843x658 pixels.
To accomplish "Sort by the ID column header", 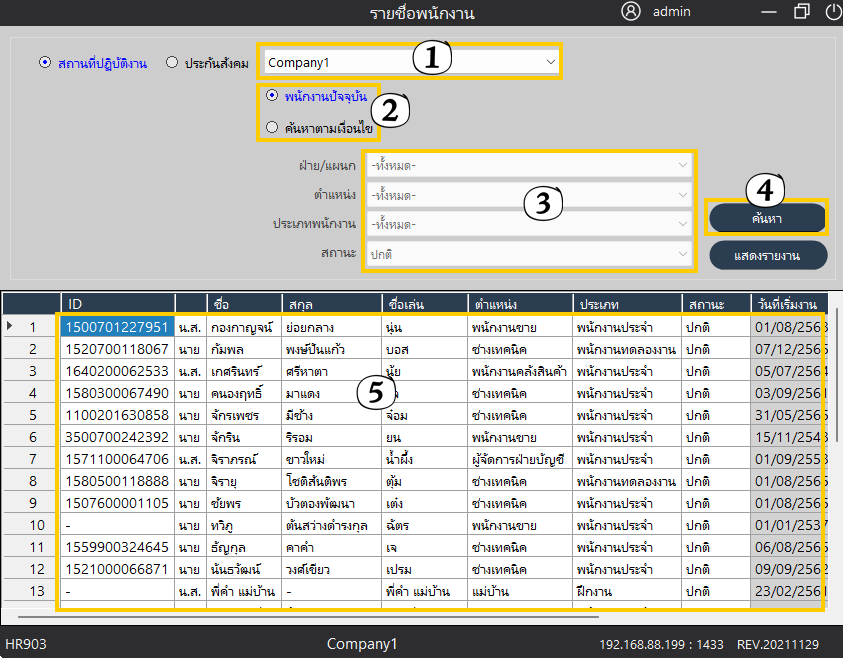I will (117, 303).
